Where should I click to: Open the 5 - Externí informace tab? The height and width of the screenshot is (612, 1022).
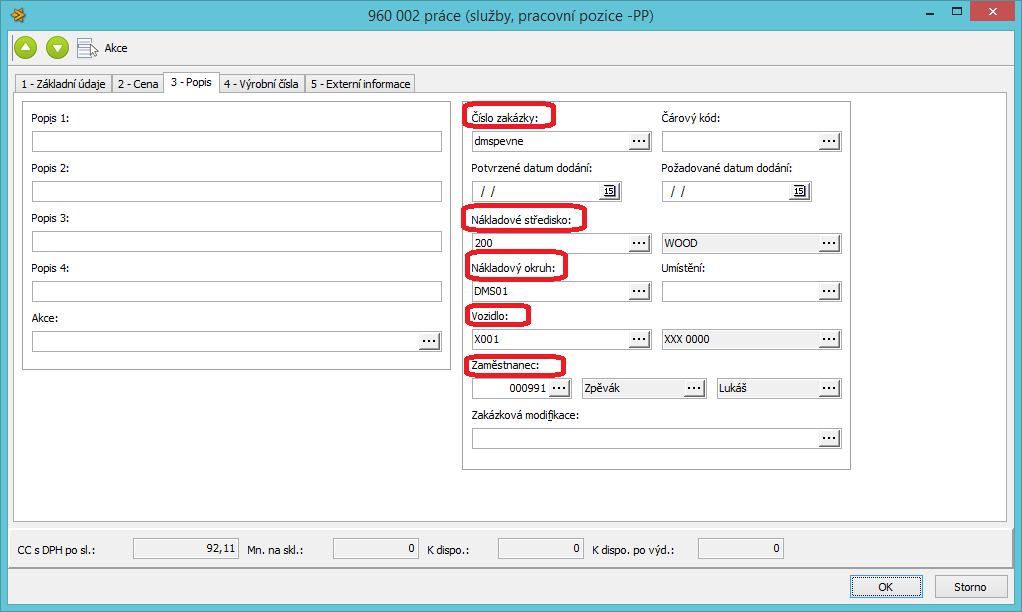pyautogui.click(x=360, y=84)
